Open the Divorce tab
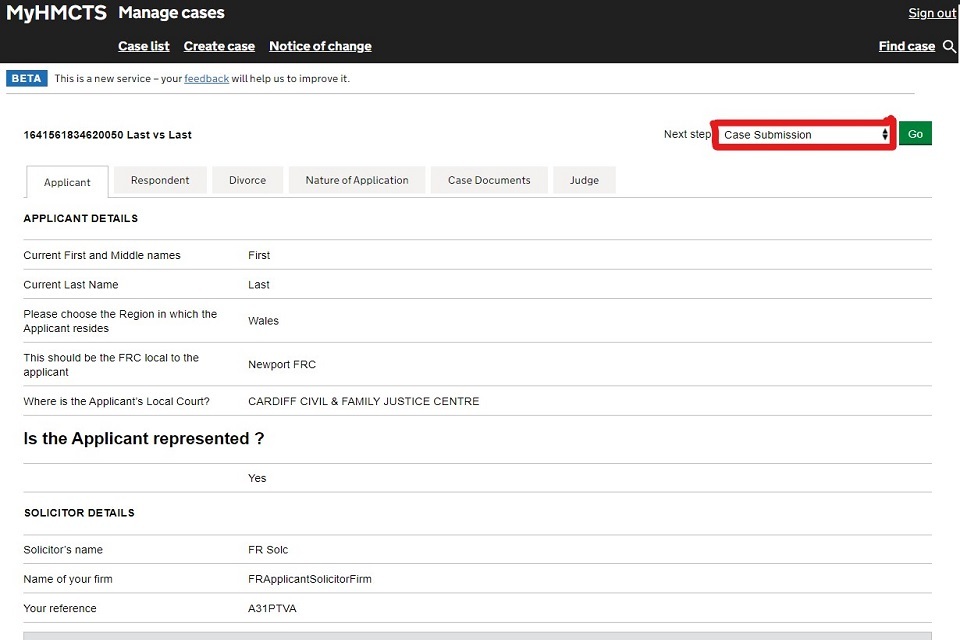This screenshot has width=960, height=640. (247, 180)
